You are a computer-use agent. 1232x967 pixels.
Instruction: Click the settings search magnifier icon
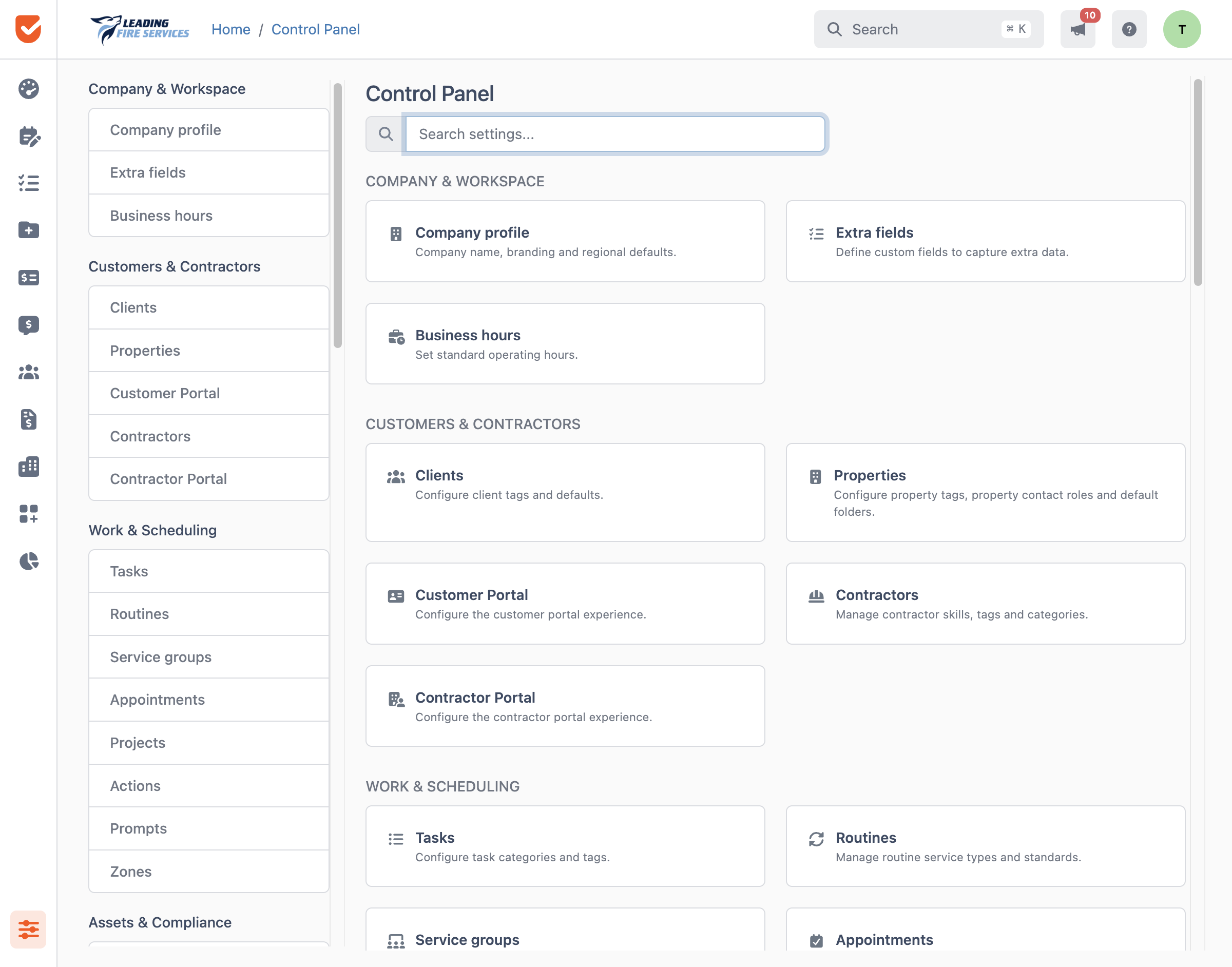386,134
